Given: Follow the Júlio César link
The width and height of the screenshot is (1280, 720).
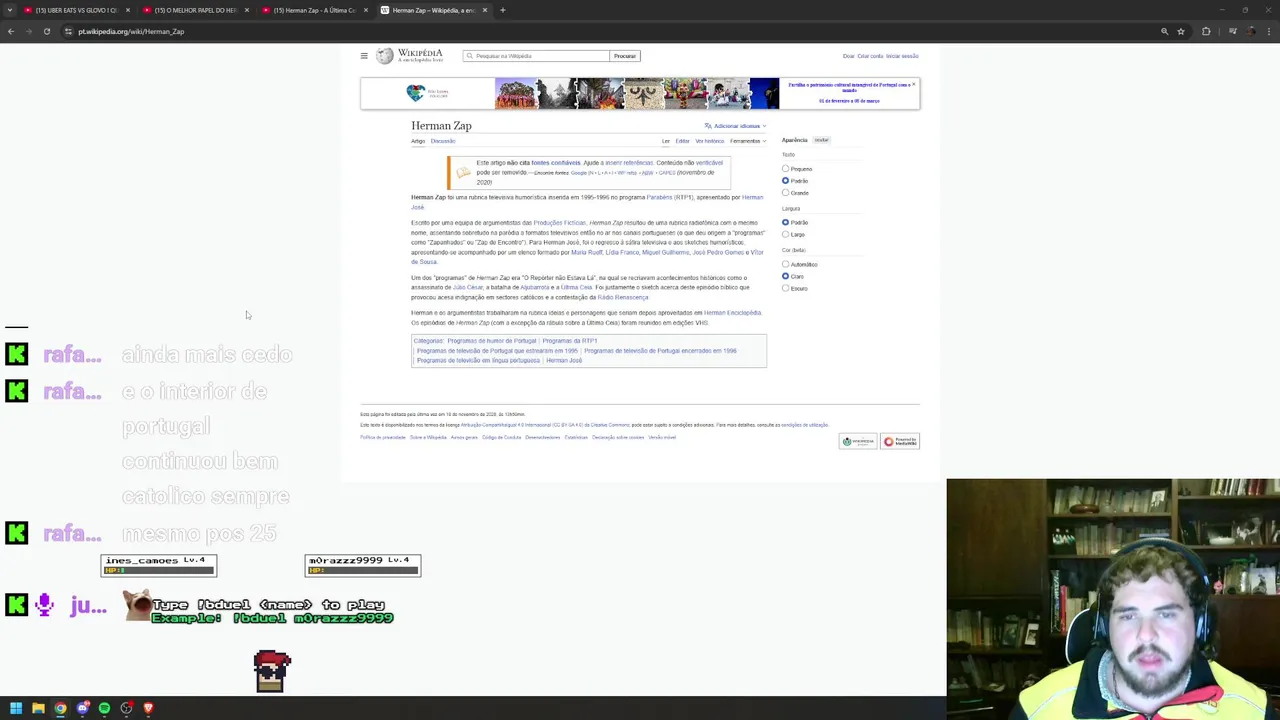Looking at the screenshot, I should [468, 287].
